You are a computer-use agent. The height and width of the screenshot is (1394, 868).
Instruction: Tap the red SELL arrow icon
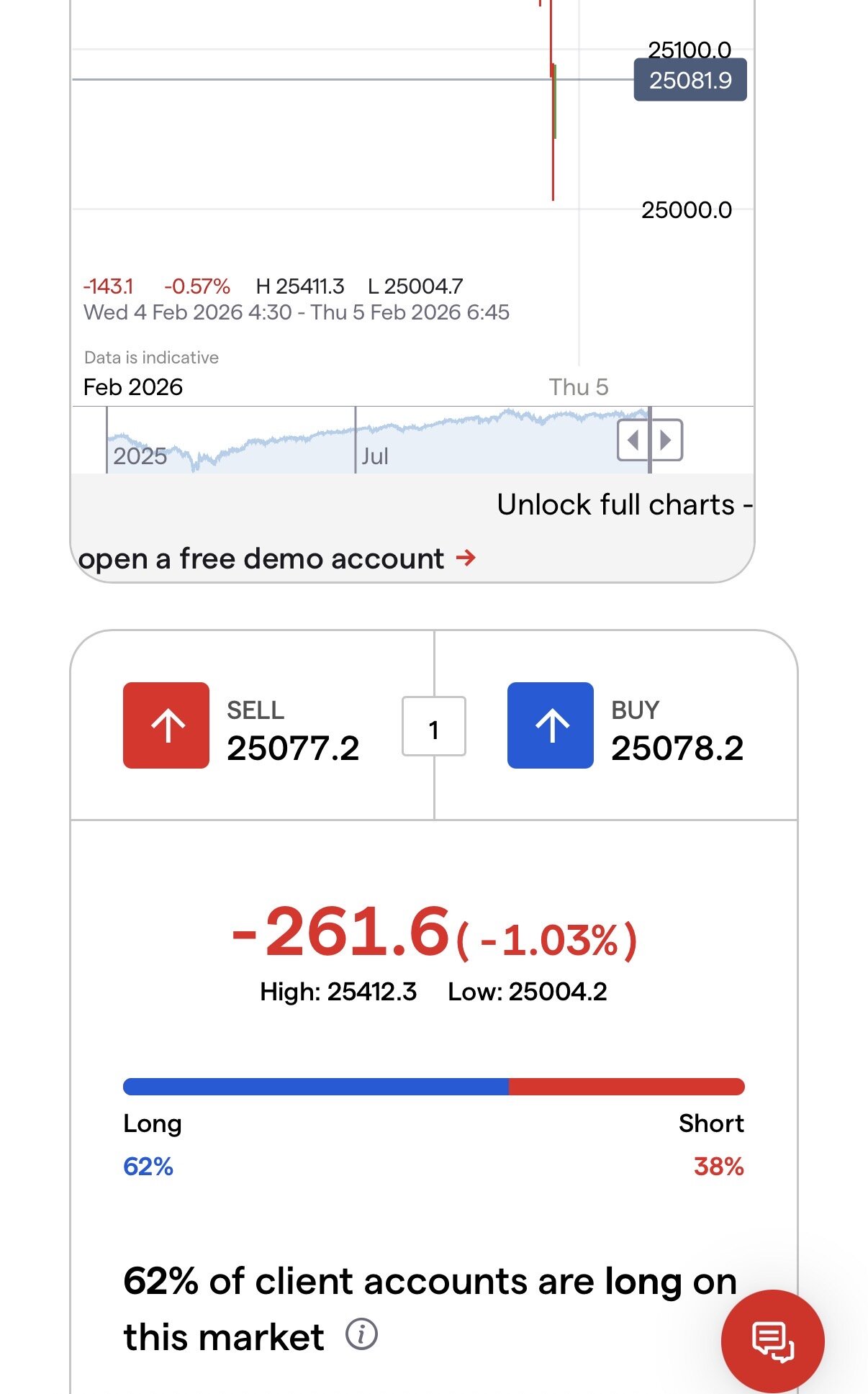166,725
